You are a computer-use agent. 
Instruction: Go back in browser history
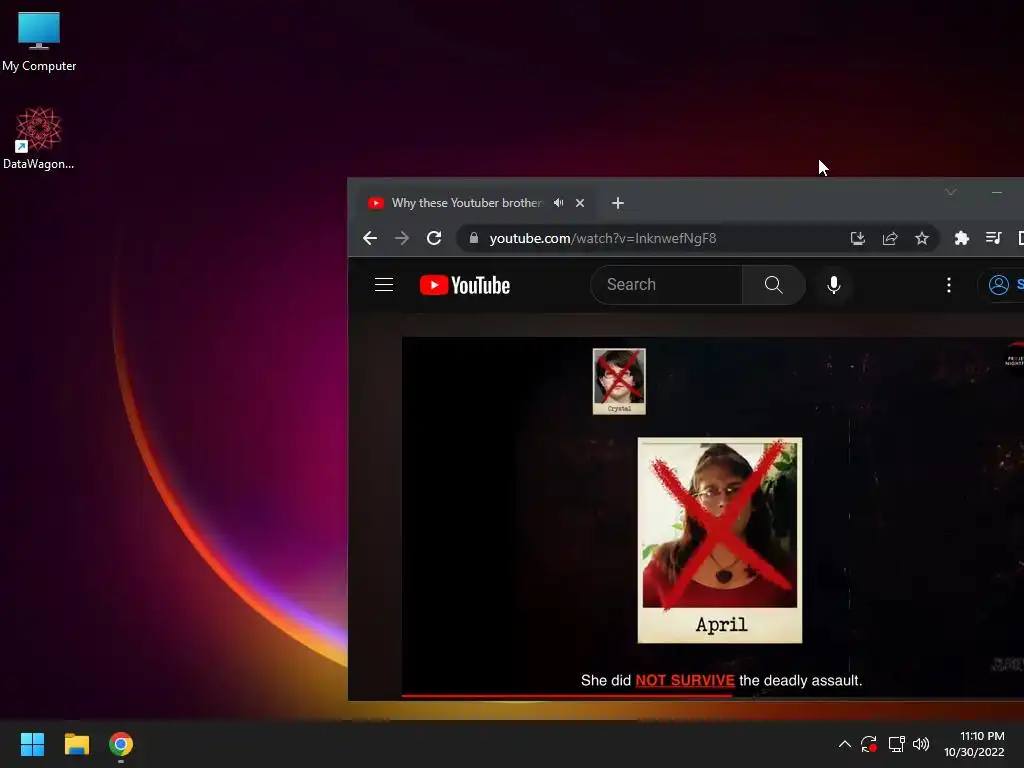click(370, 238)
